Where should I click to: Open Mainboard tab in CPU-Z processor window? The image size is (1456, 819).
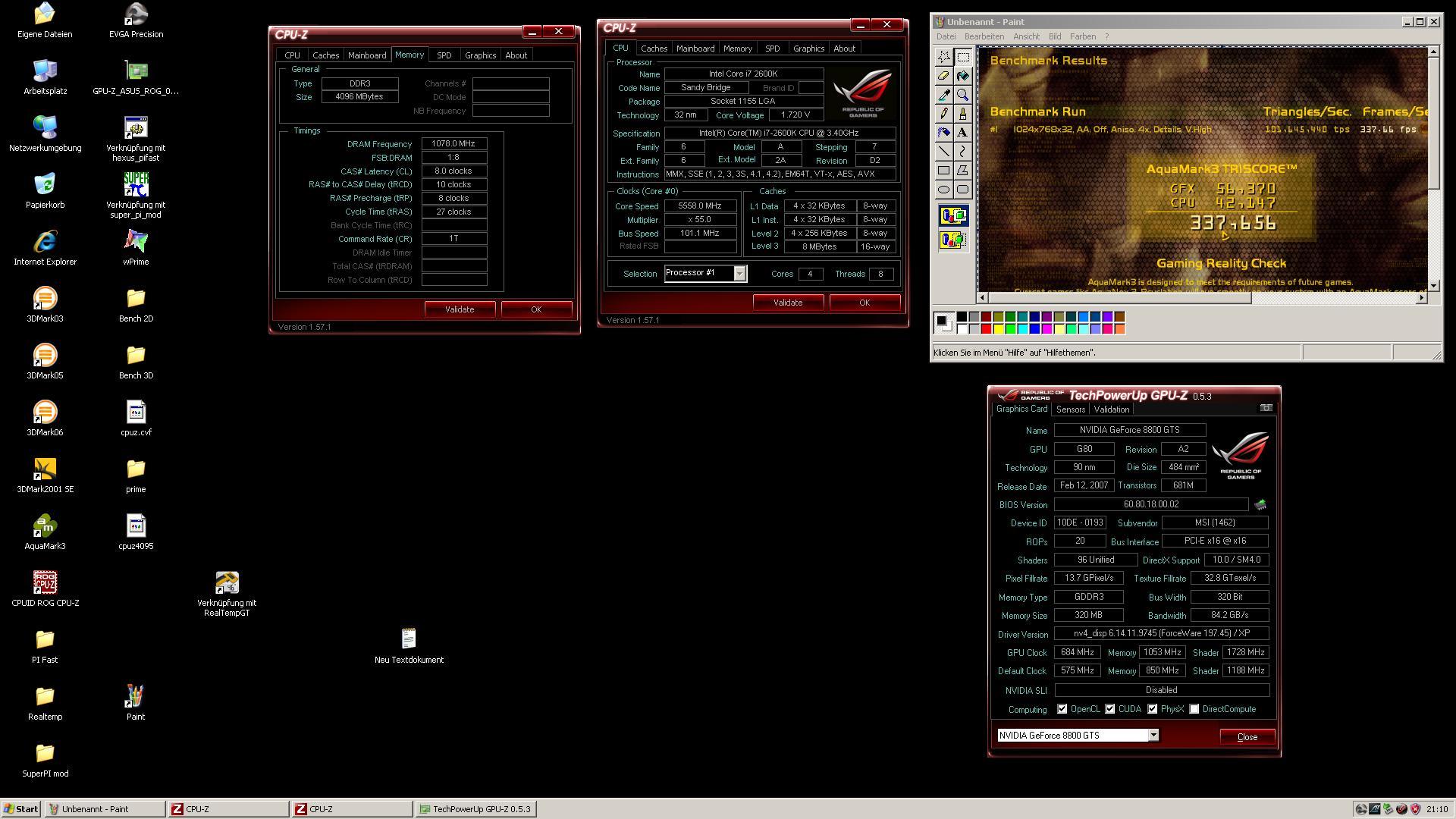(x=695, y=49)
